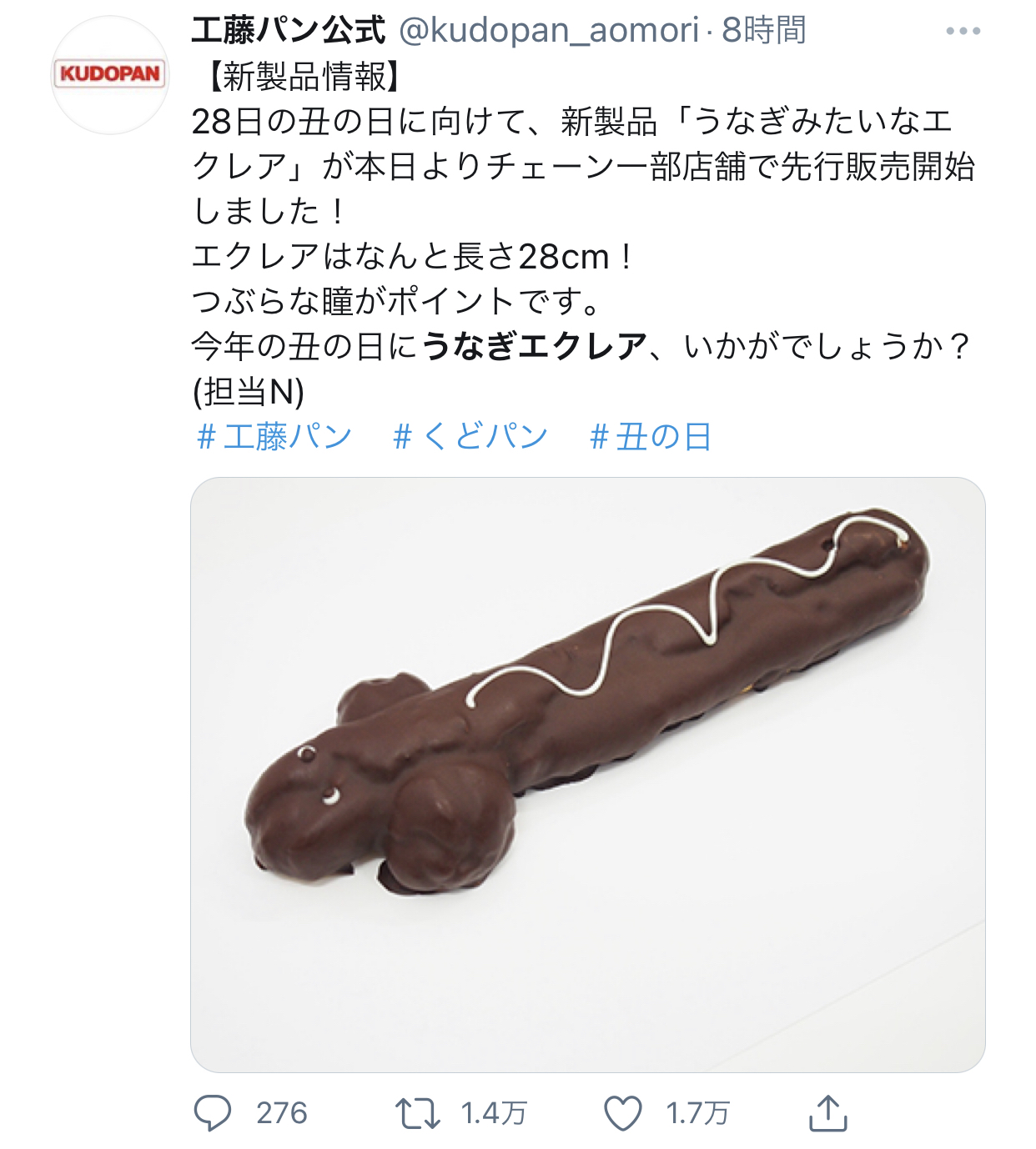View the 1.7万 likes count
This screenshot has width=1036, height=1149.
(697, 1114)
